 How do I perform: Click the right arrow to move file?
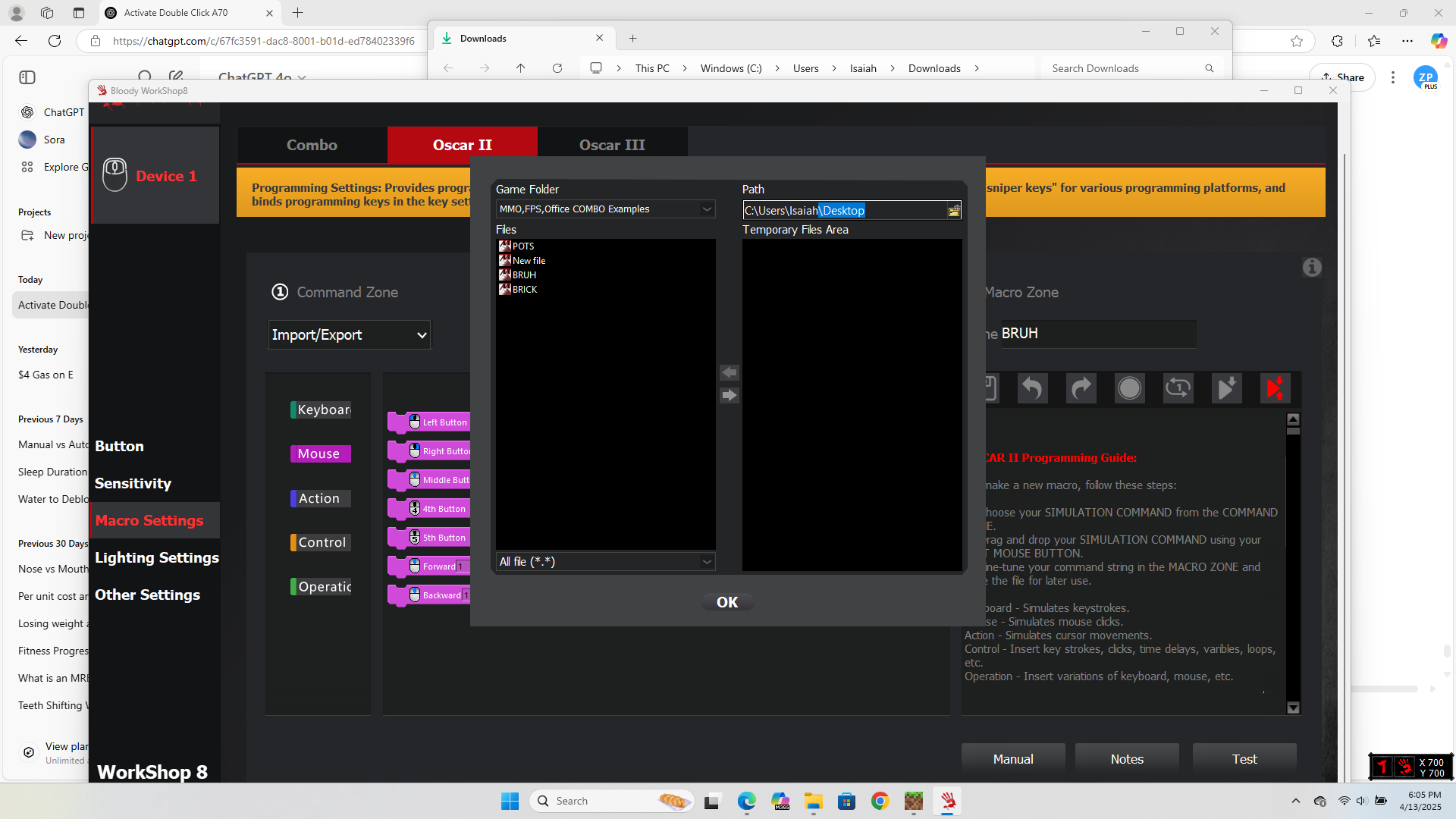[x=729, y=395]
